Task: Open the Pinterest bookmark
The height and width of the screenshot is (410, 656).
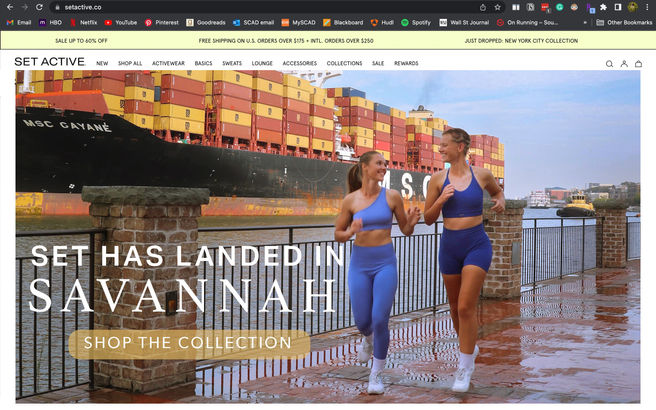Action: coord(162,23)
